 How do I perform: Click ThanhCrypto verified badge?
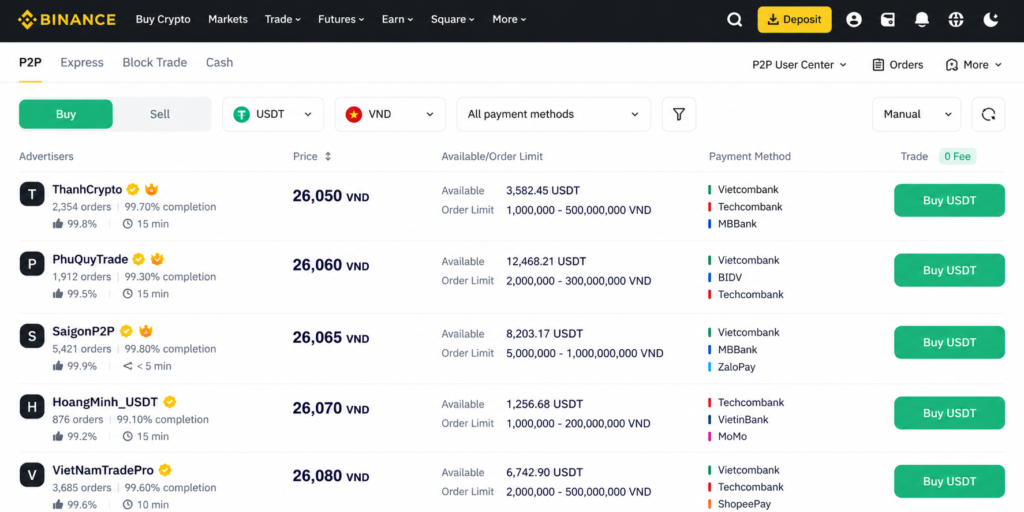click(133, 189)
